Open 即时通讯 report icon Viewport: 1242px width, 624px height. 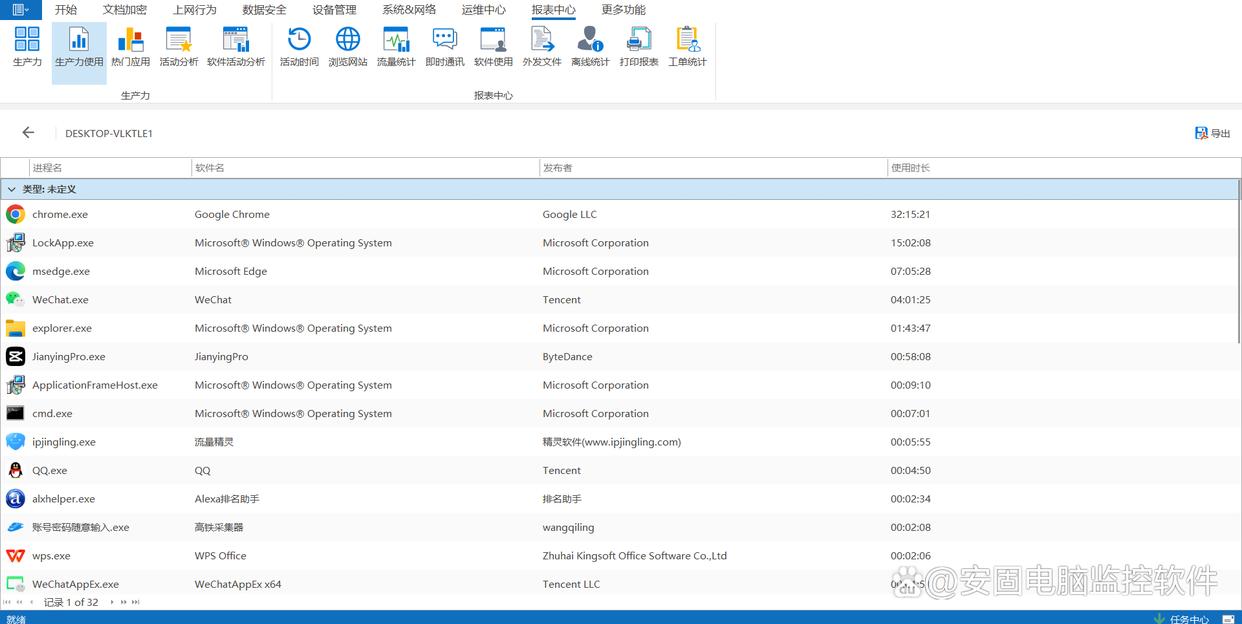(x=444, y=47)
